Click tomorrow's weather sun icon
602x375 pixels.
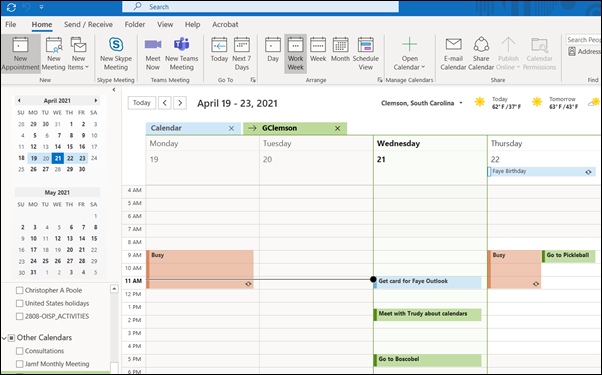537,102
